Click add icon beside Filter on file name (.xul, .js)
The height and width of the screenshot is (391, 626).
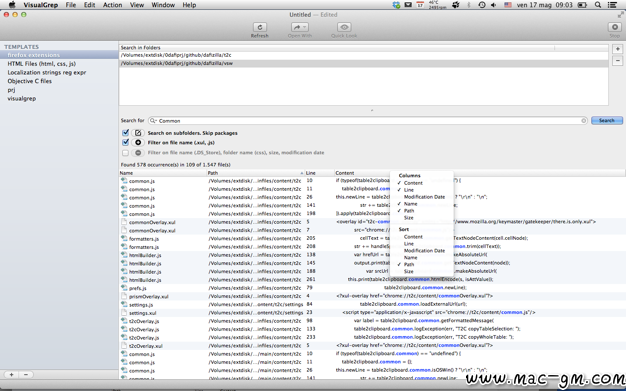point(138,143)
